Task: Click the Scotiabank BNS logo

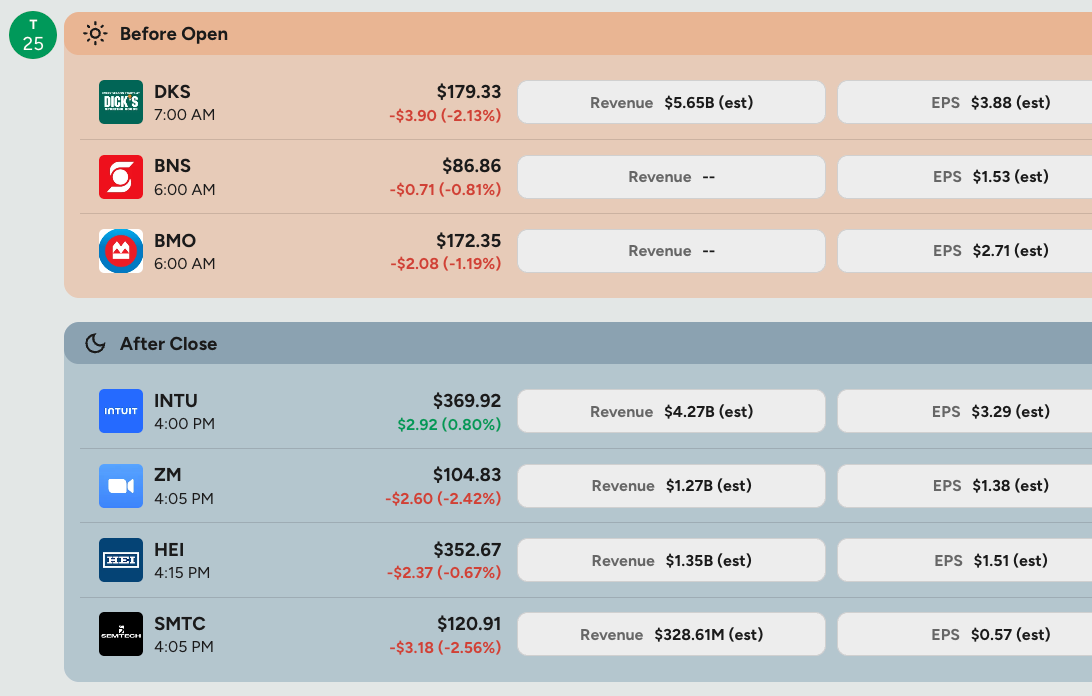Action: (x=120, y=177)
